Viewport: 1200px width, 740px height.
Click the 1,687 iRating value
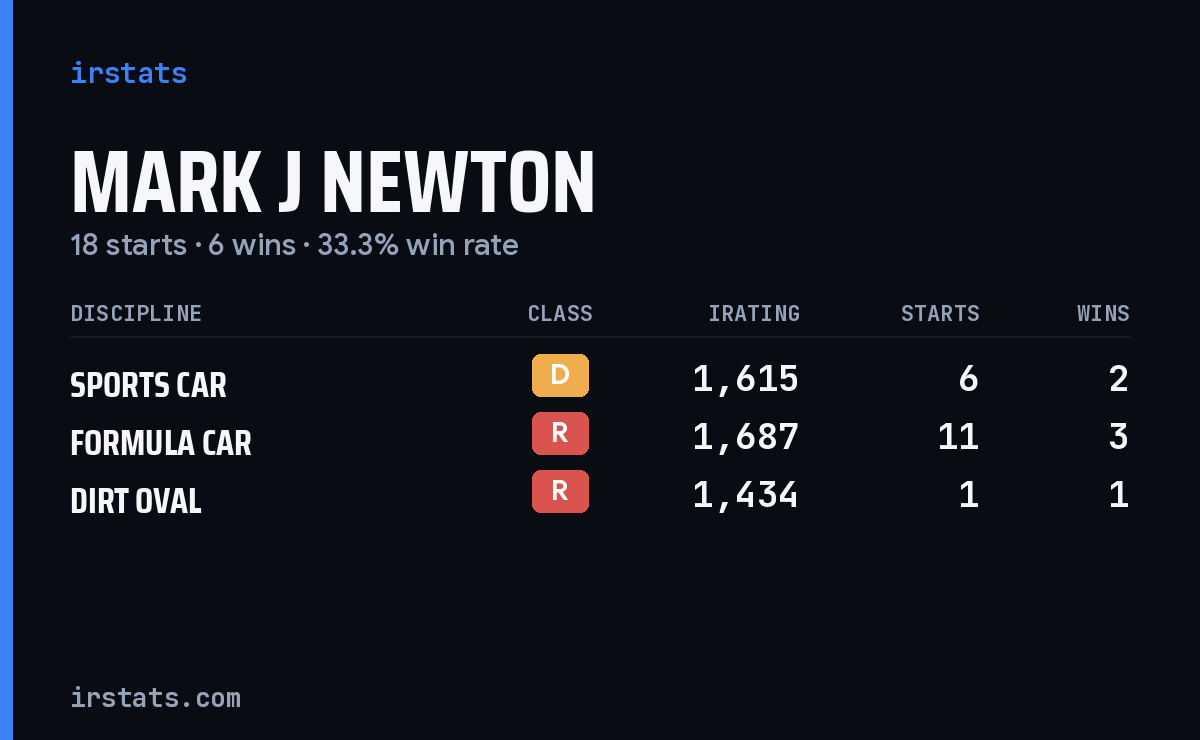746,437
